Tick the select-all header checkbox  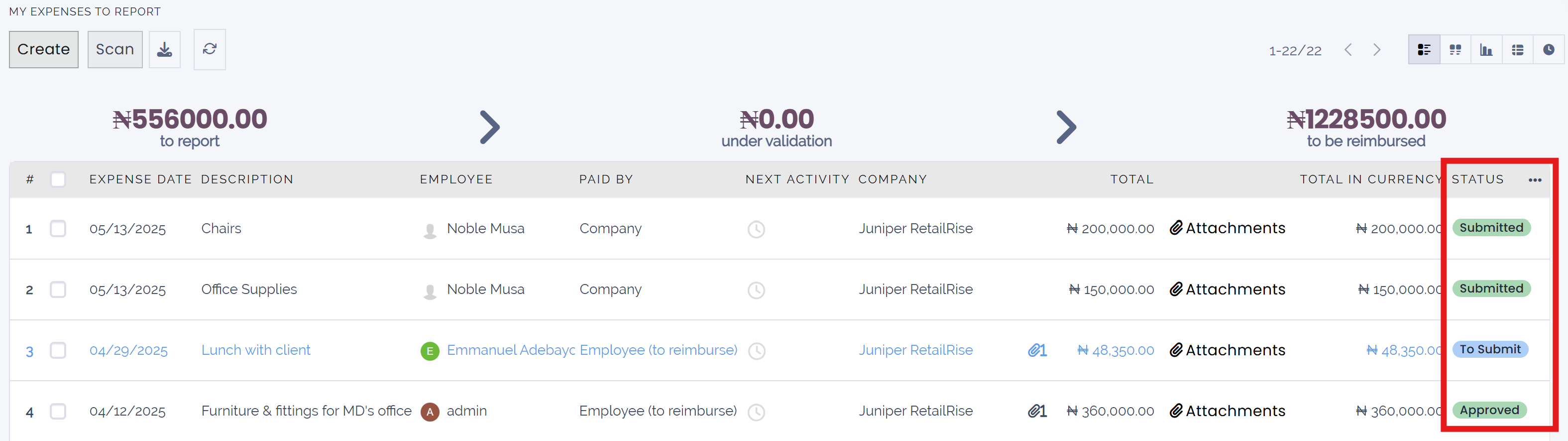58,180
